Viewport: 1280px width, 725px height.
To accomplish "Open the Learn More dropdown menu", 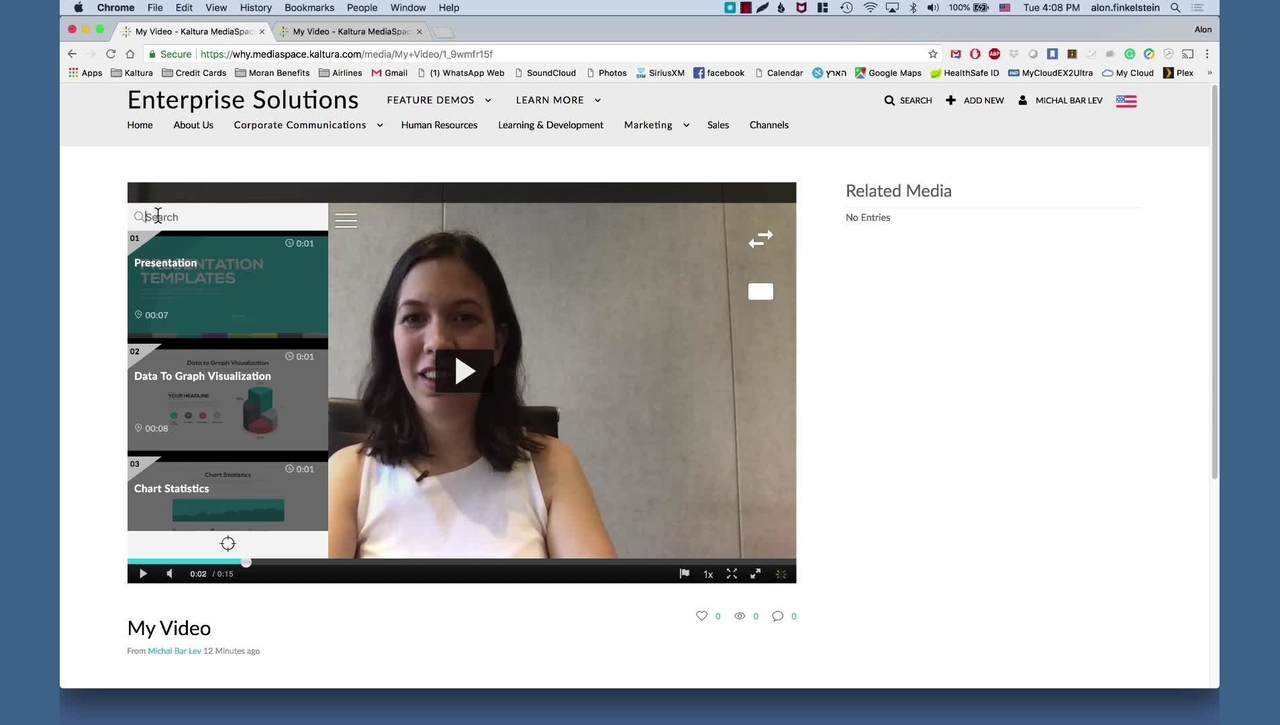I will point(558,100).
